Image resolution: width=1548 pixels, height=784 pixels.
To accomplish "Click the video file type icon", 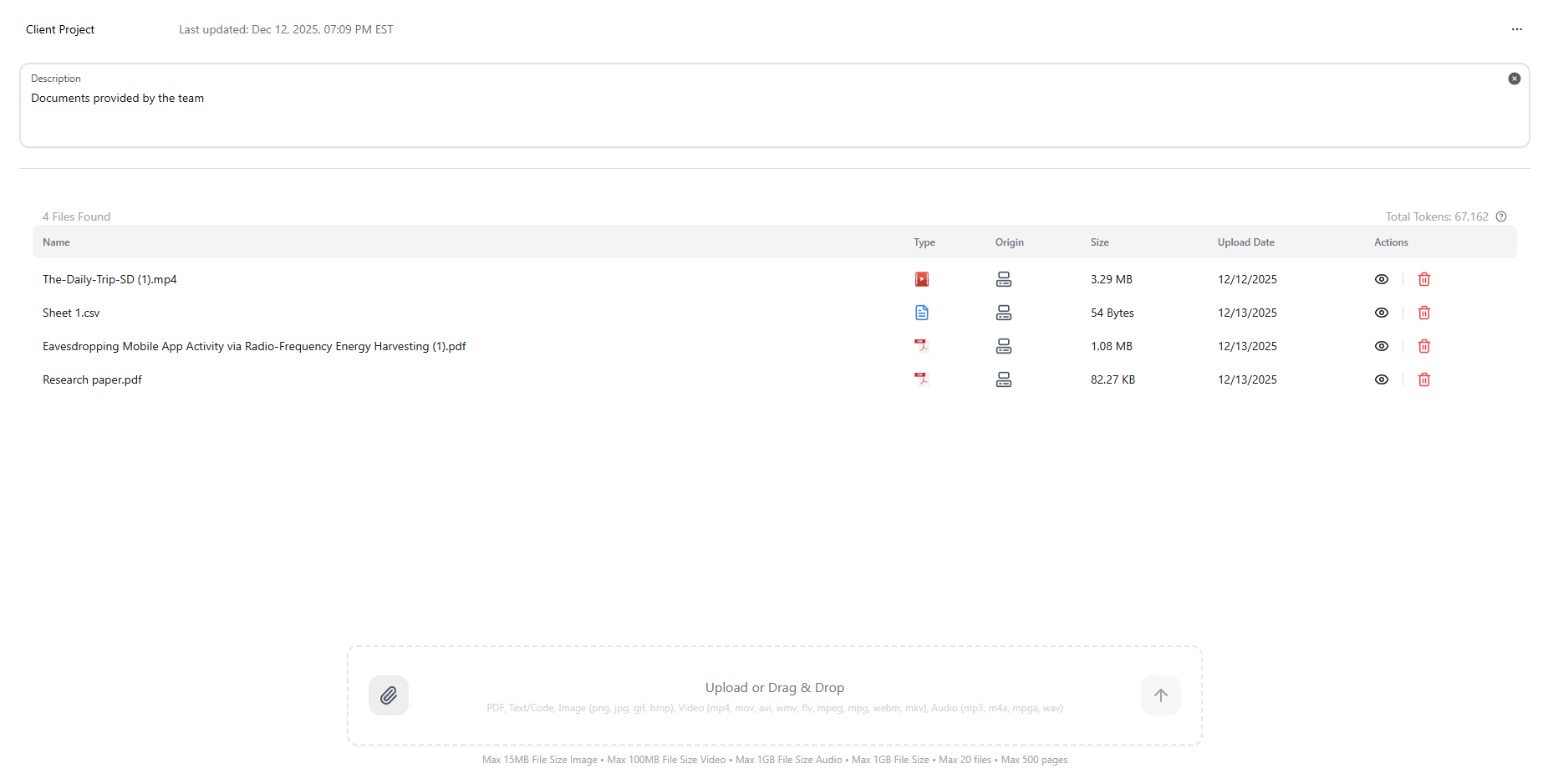I will 922,279.
